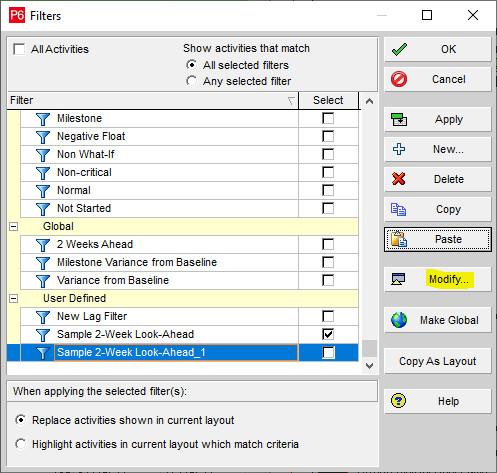Select Any selected filter radio option
The width and height of the screenshot is (497, 473).
point(191,81)
